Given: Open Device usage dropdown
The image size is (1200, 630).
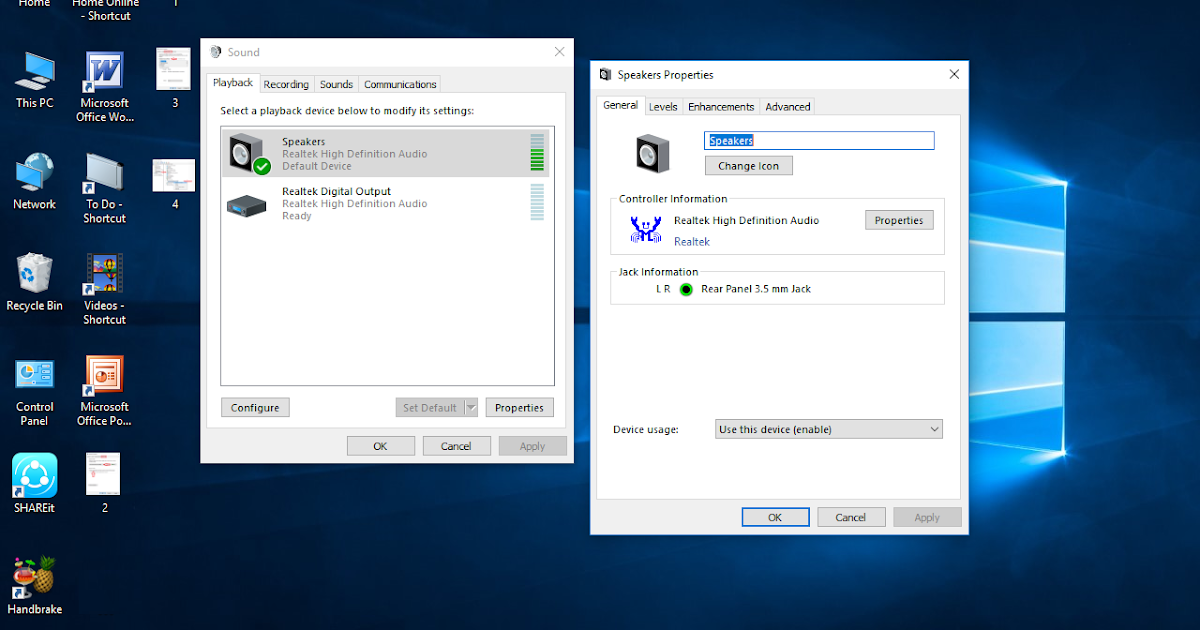Looking at the screenshot, I should coord(829,429).
